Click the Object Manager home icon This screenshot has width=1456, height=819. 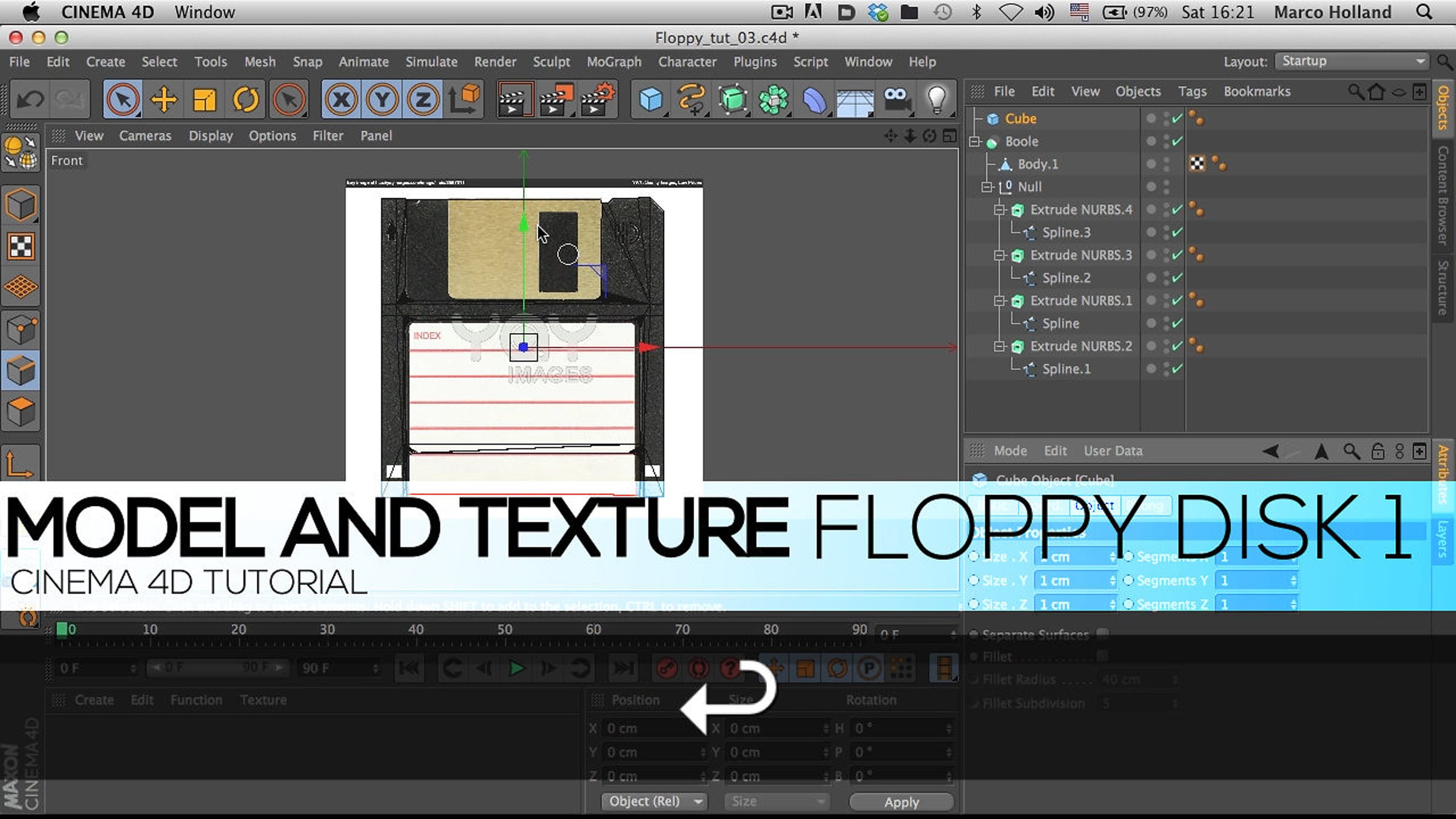pos(1377,92)
